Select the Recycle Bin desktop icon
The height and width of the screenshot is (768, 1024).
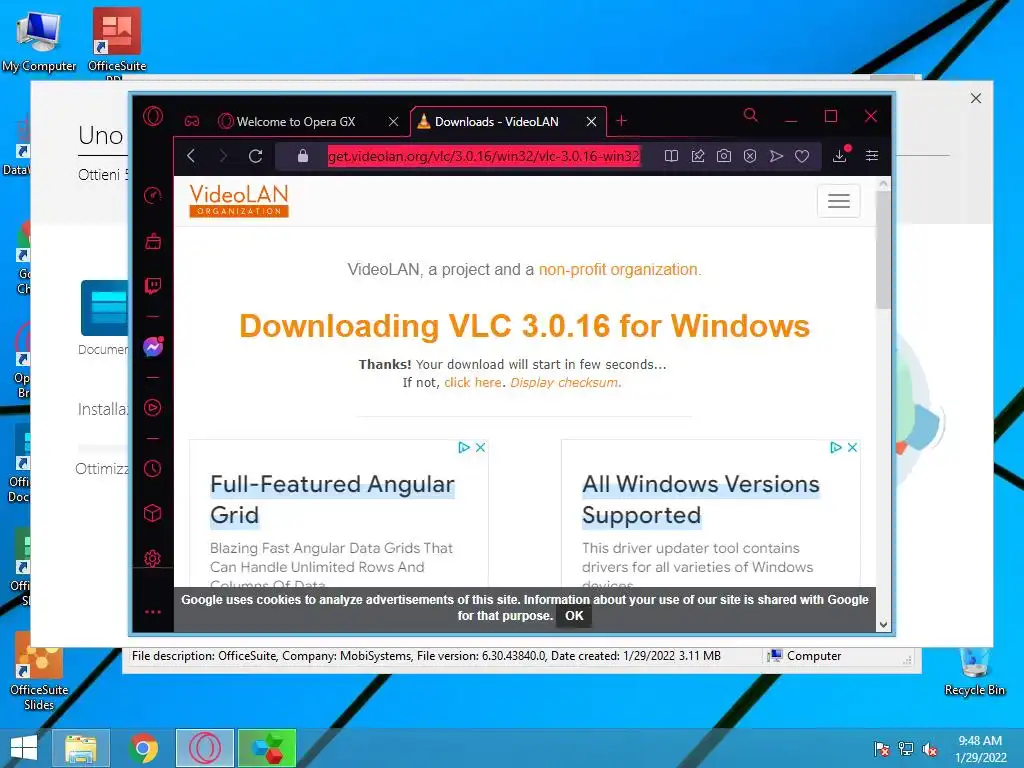click(x=974, y=671)
